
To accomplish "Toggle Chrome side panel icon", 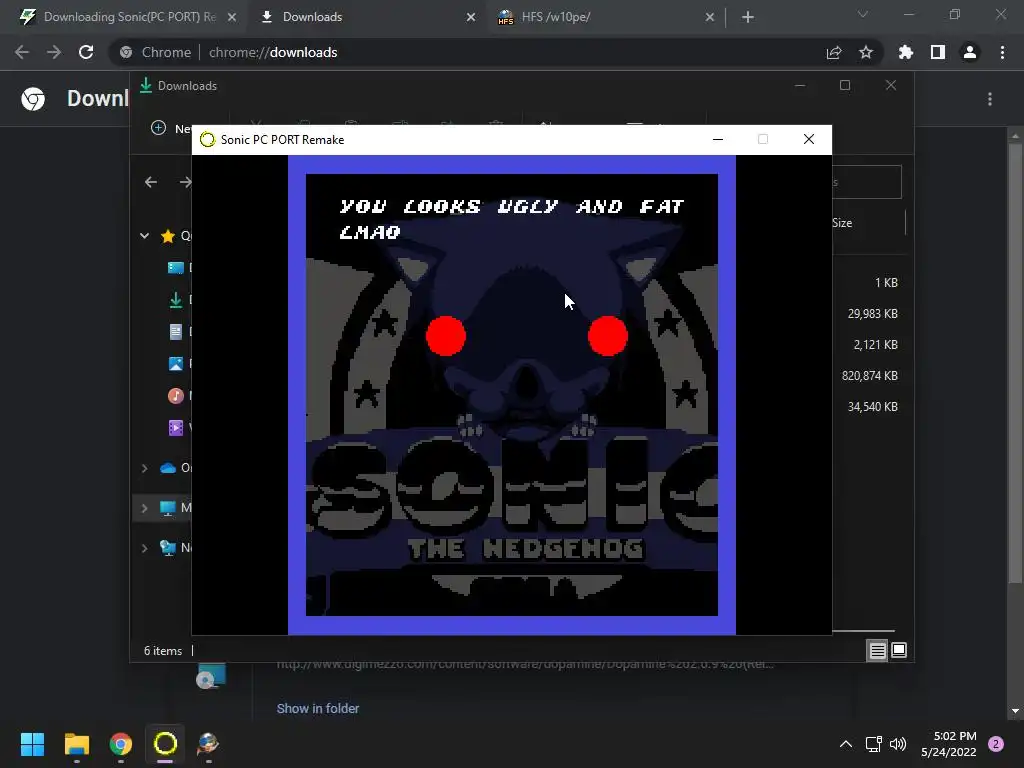I will tap(938, 52).
